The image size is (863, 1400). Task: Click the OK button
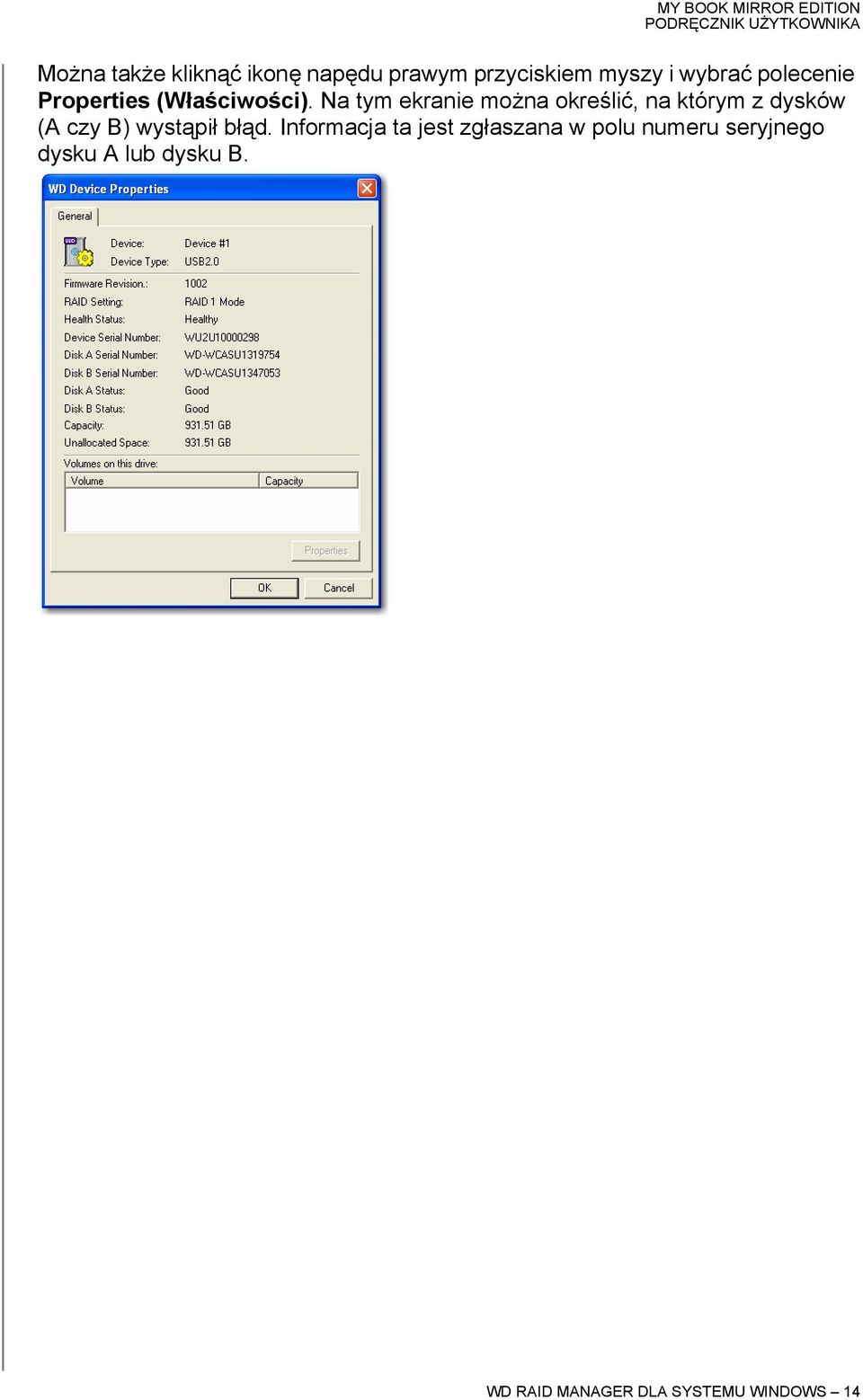[264, 588]
